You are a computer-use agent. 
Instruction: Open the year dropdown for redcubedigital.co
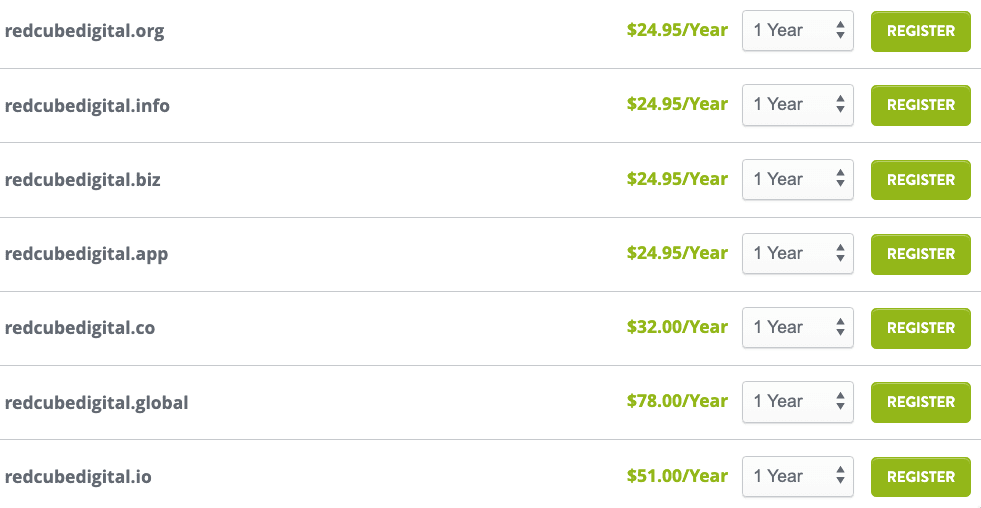[797, 328]
